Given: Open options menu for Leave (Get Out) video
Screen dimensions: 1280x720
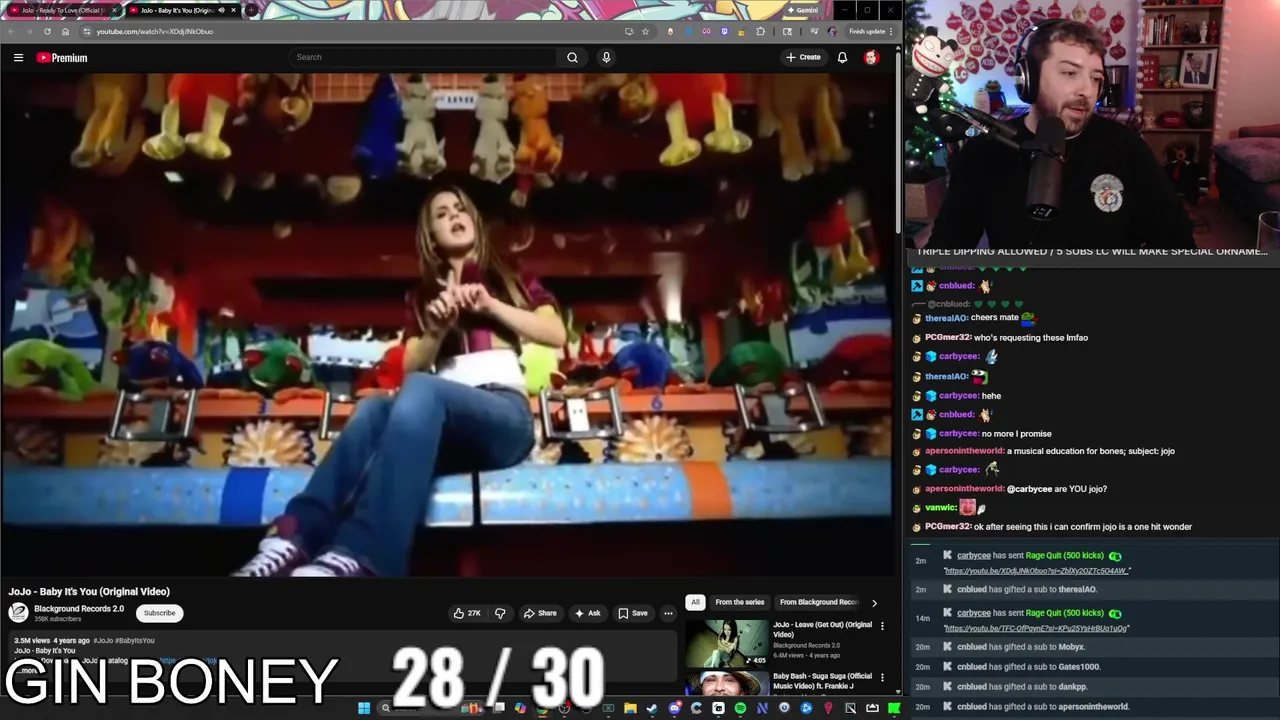Looking at the screenshot, I should 882,626.
